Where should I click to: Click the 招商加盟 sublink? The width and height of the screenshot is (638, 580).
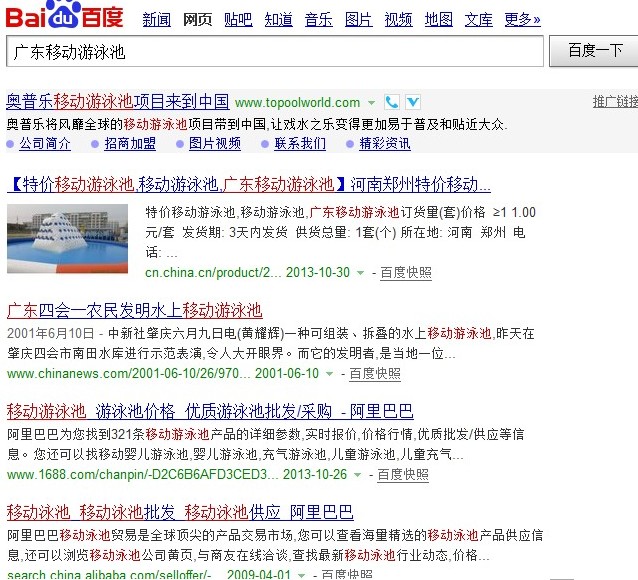tap(130, 144)
